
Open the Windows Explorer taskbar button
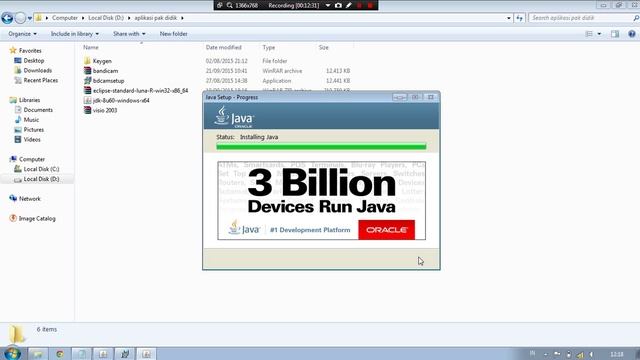(x=38, y=354)
